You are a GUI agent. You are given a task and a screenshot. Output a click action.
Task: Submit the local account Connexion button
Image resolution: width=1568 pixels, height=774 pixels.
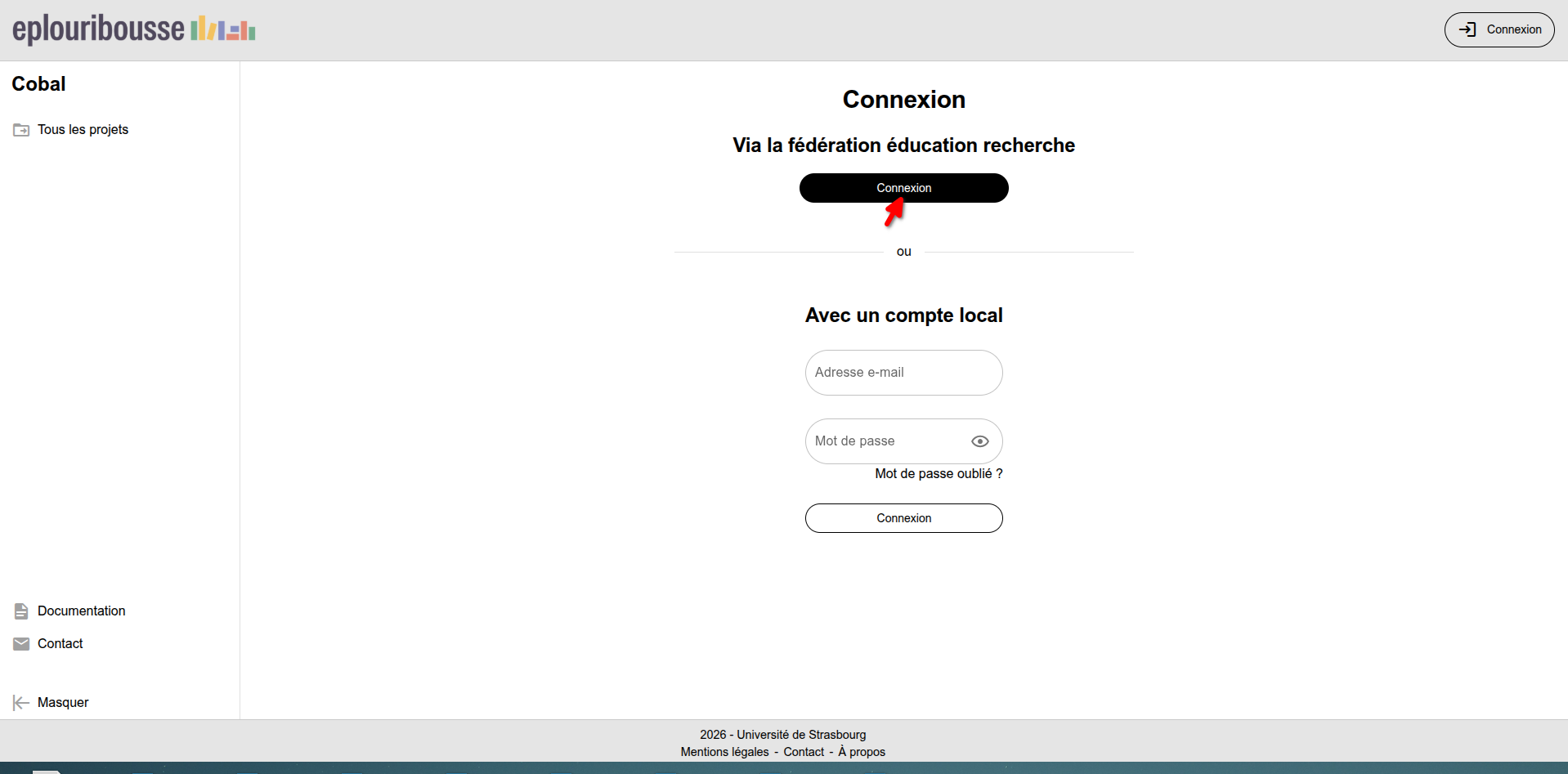coord(903,518)
